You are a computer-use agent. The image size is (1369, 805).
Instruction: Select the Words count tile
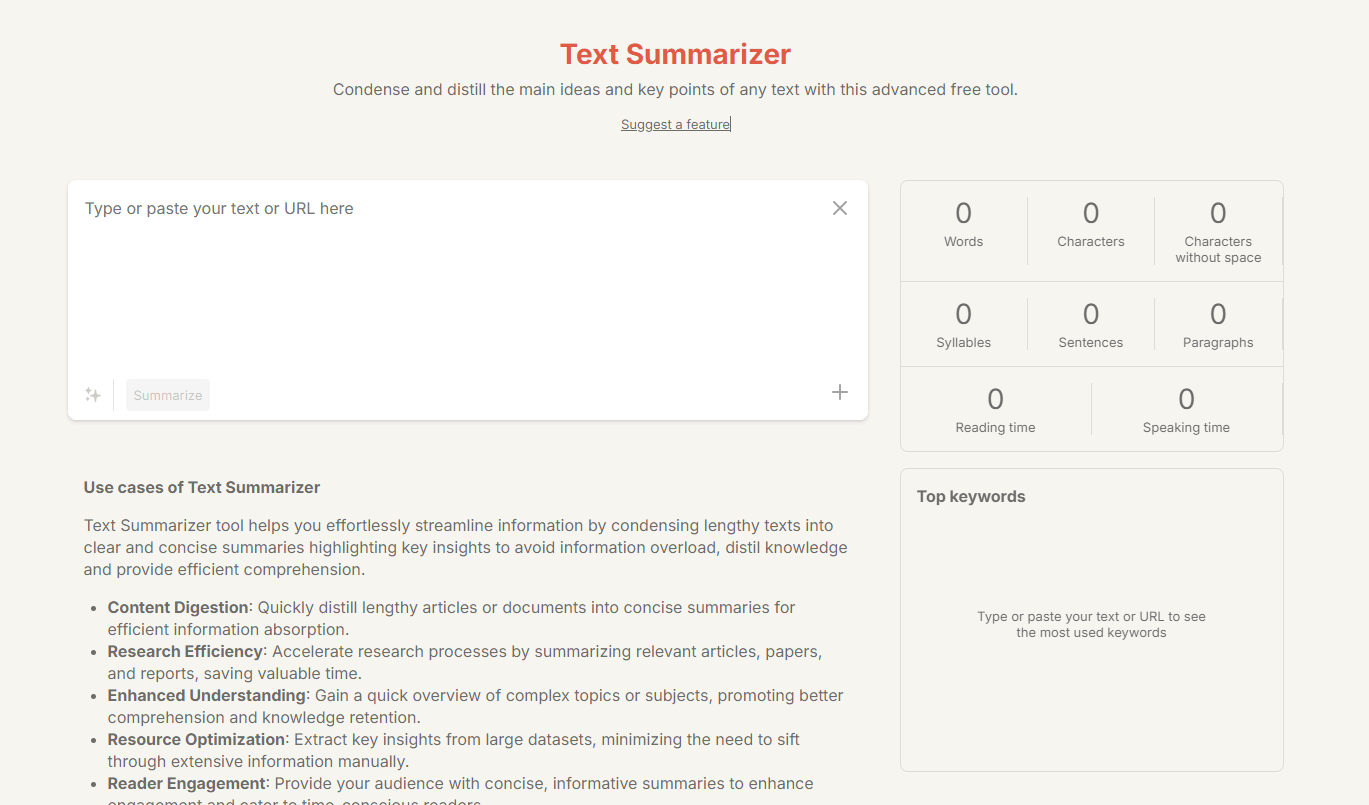[x=963, y=225]
